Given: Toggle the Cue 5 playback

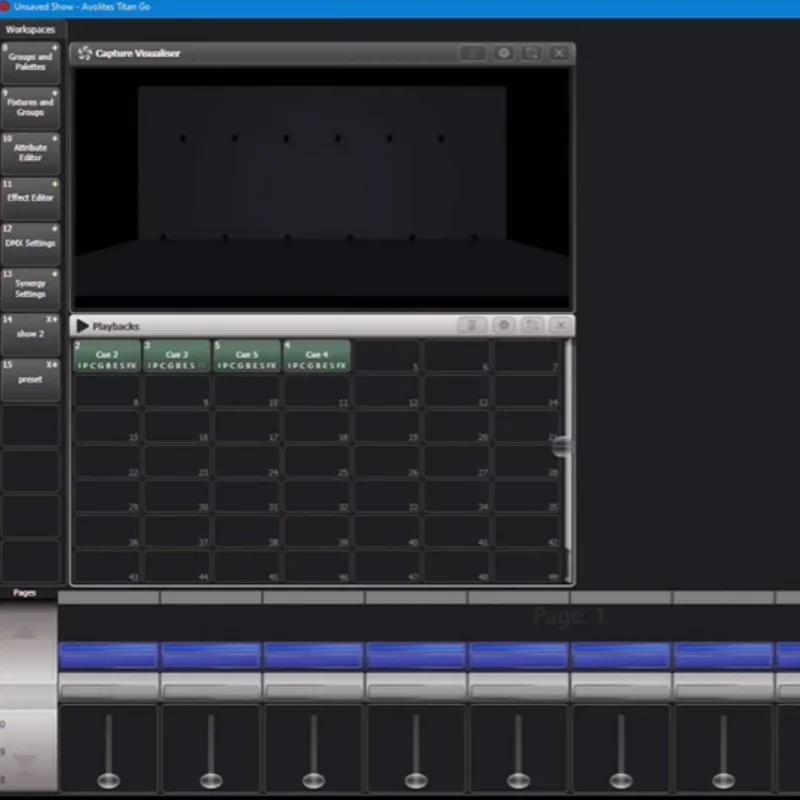Looking at the screenshot, I should pyautogui.click(x=247, y=357).
